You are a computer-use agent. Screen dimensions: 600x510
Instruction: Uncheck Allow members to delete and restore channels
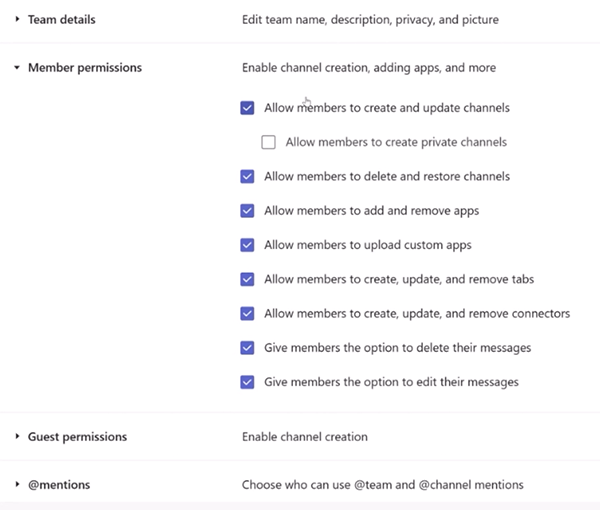tap(247, 176)
